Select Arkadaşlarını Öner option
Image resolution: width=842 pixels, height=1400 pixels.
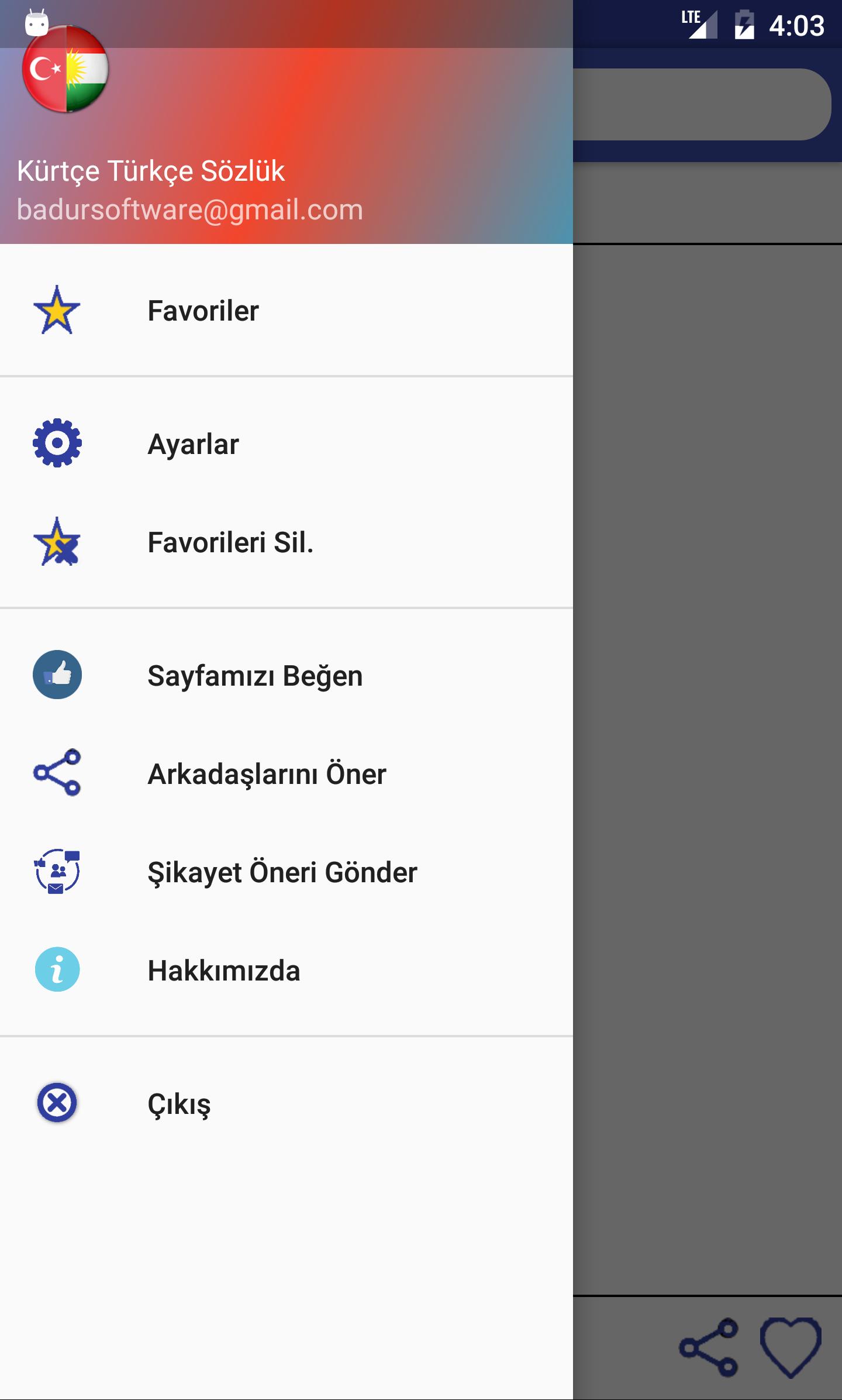tap(287, 773)
